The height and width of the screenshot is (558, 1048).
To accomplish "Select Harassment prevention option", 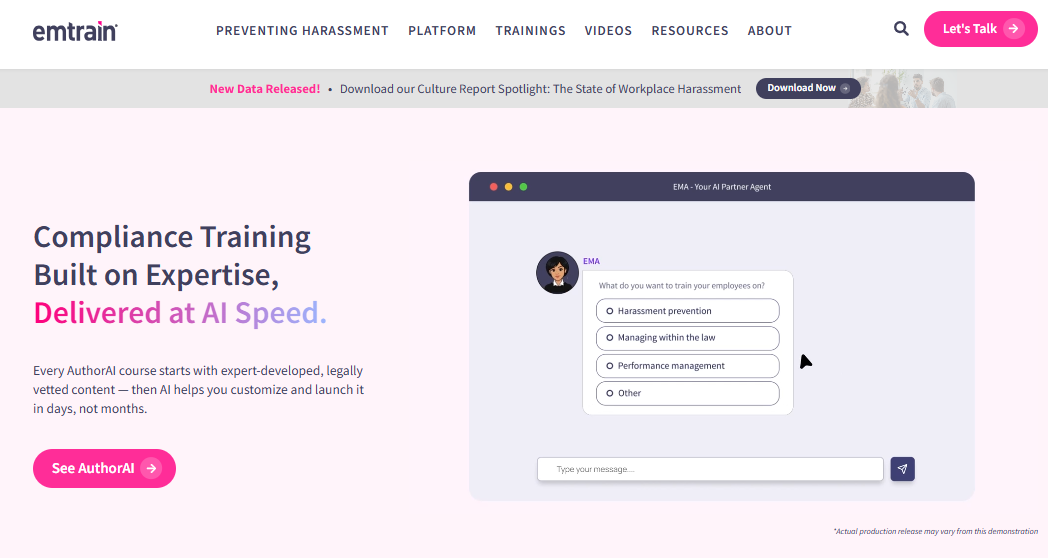I will point(687,311).
